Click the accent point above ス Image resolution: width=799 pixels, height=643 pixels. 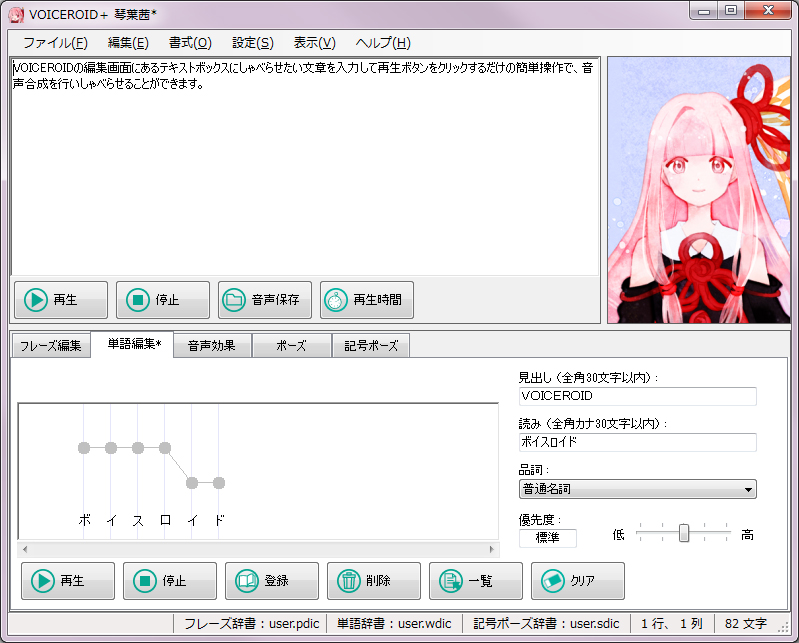coord(138,448)
